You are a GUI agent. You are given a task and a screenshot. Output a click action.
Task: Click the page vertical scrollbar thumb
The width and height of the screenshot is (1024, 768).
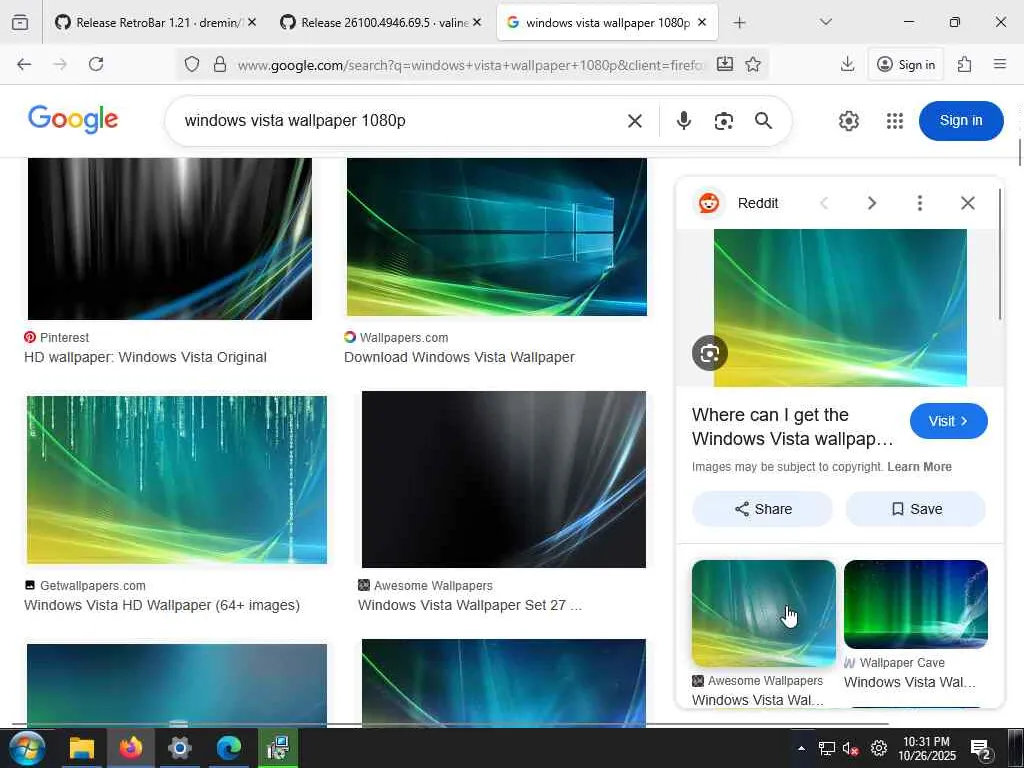click(x=1019, y=152)
